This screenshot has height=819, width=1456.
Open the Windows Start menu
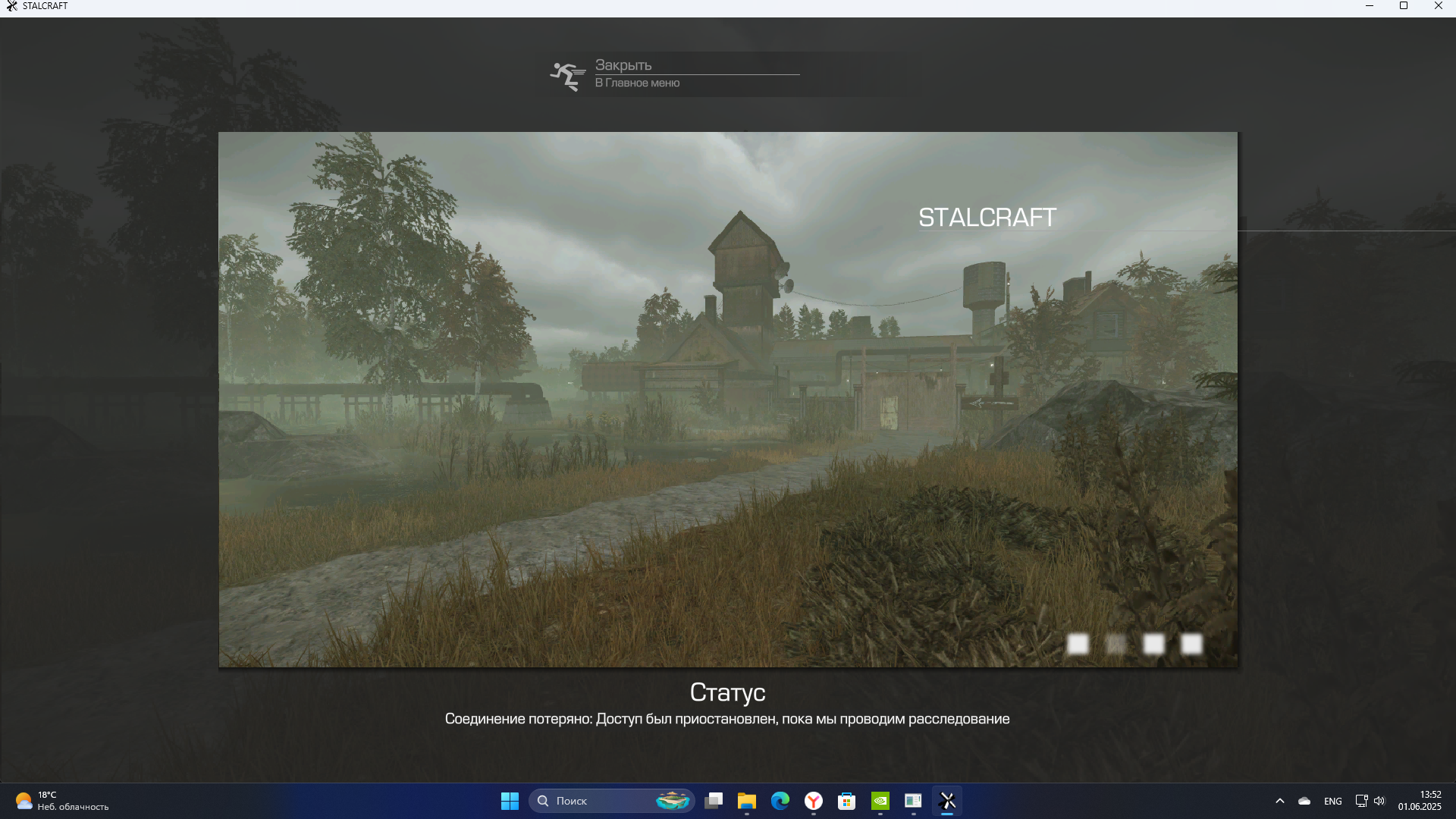[x=510, y=801]
